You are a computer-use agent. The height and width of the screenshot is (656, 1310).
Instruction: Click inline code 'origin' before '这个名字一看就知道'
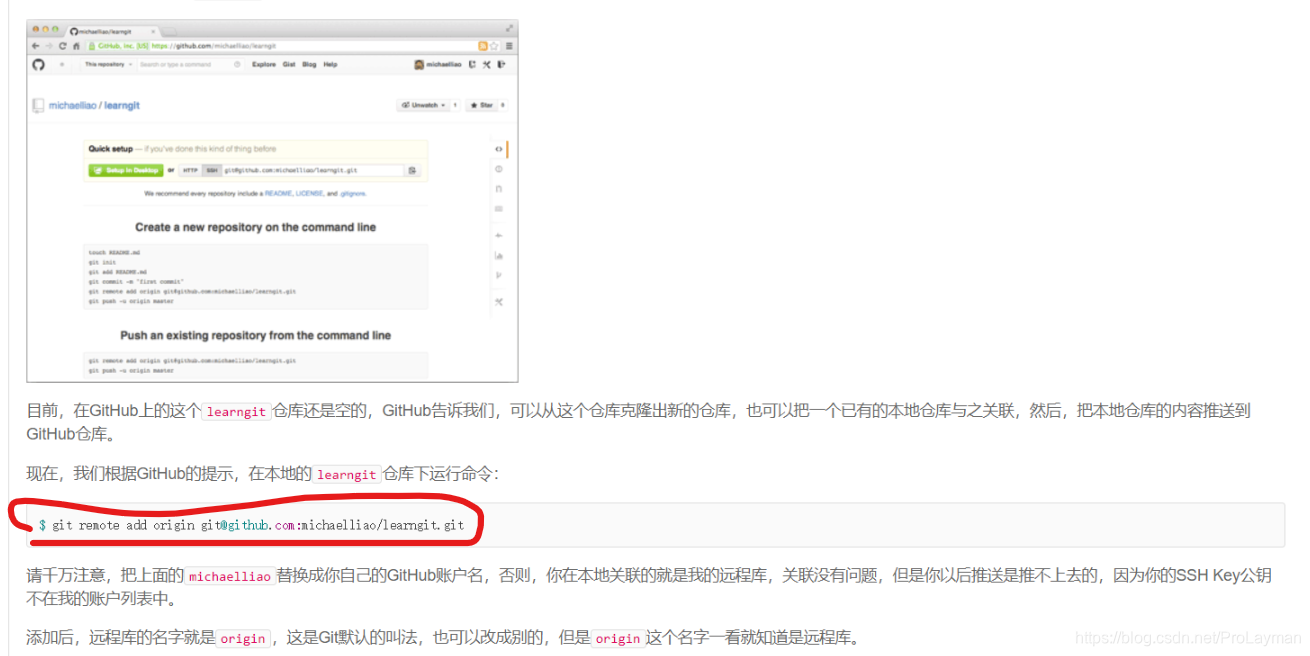[618, 638]
